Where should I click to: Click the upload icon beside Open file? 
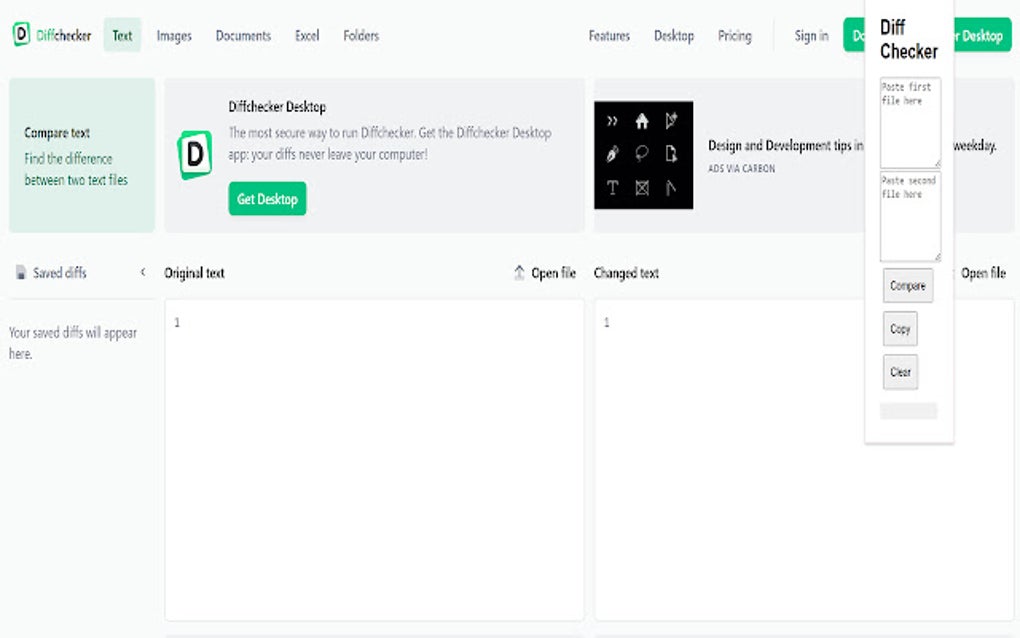coord(520,272)
